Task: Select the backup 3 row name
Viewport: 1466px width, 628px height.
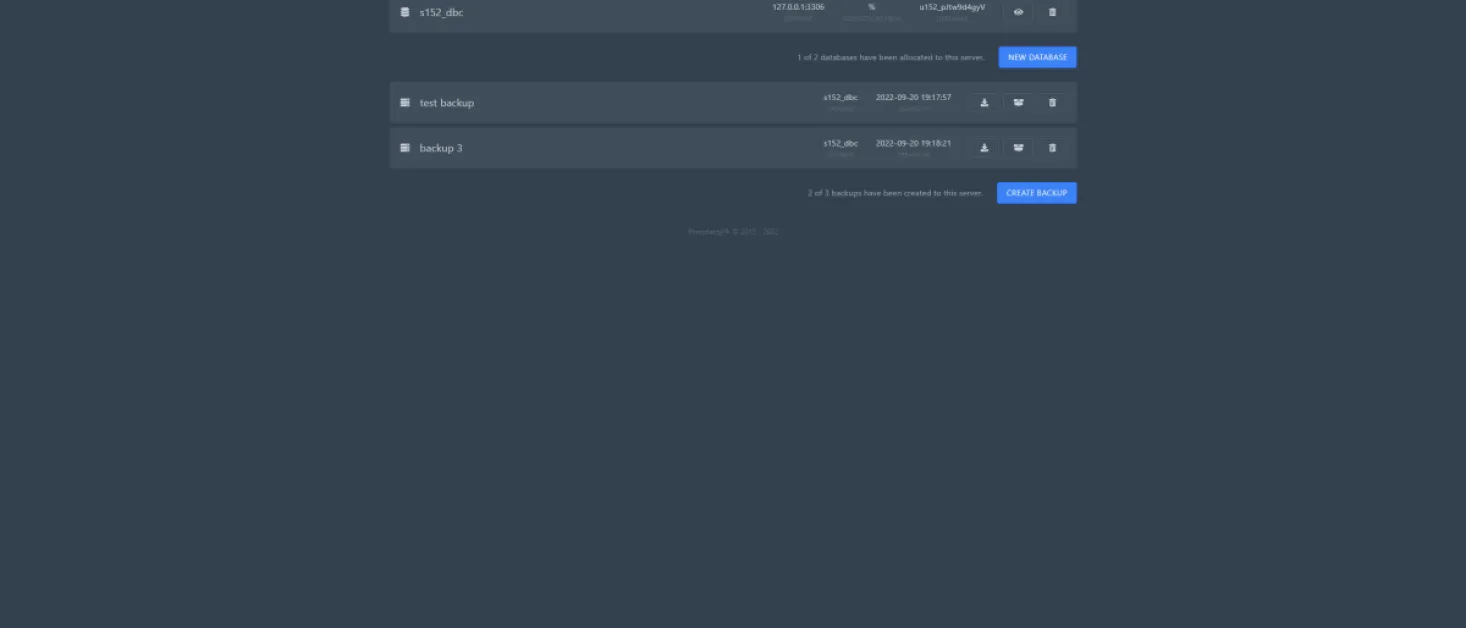Action: pos(441,148)
